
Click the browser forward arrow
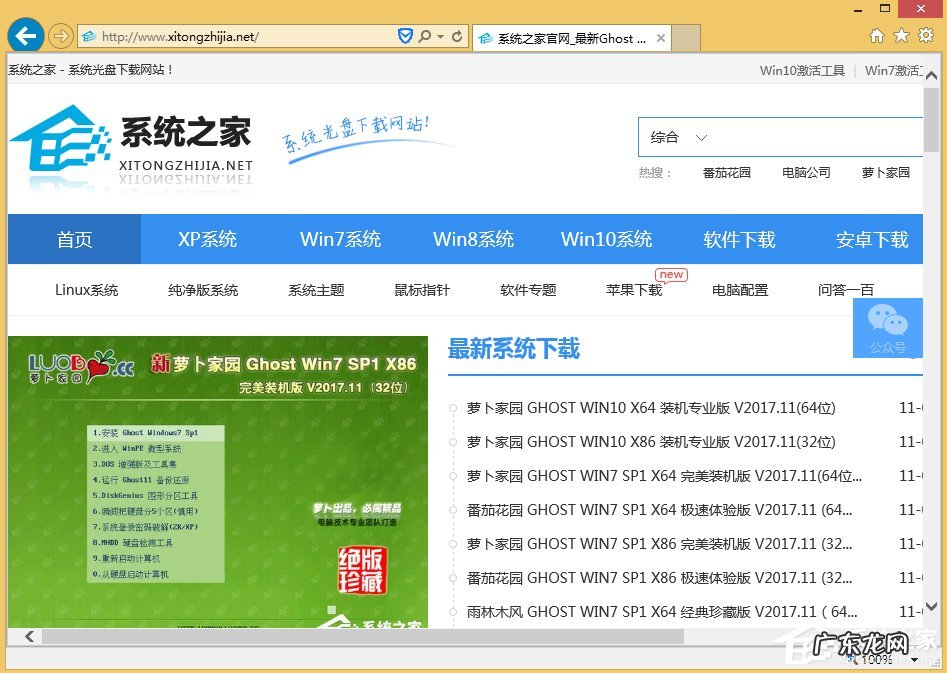[60, 36]
